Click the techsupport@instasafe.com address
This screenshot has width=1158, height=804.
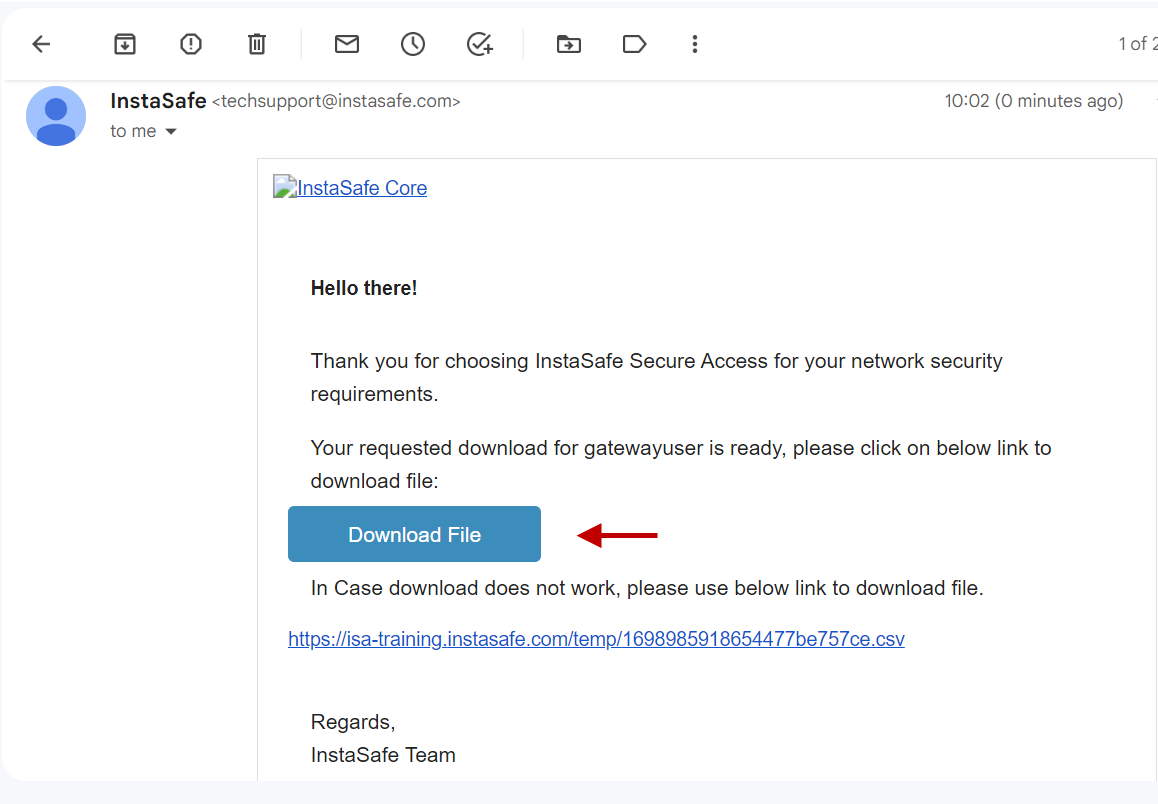[x=336, y=101]
